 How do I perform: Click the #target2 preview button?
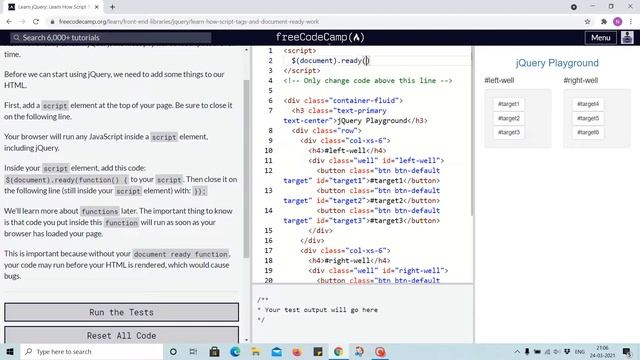click(509, 118)
